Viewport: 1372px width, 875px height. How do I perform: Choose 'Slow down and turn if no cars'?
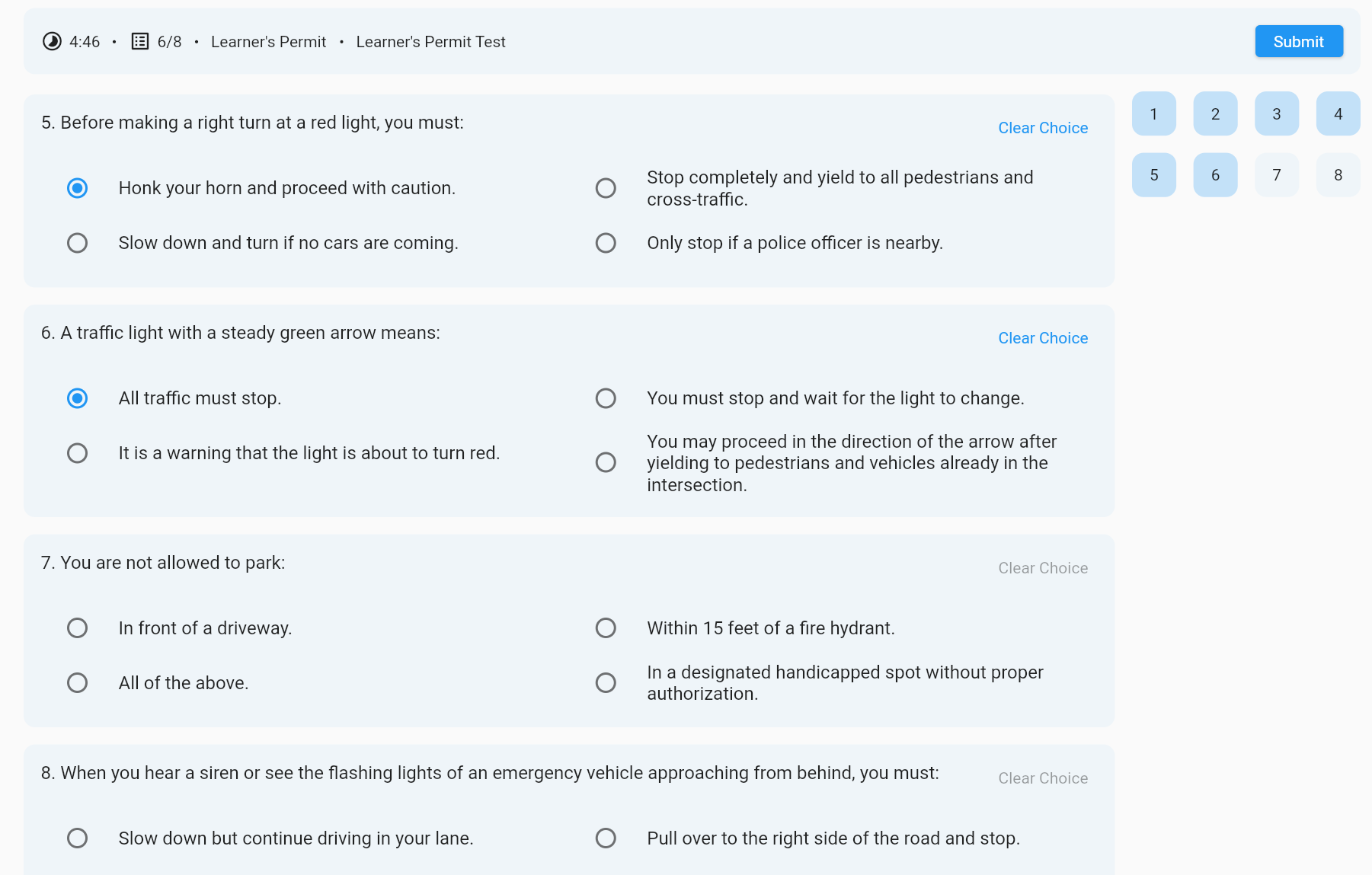[x=77, y=243]
